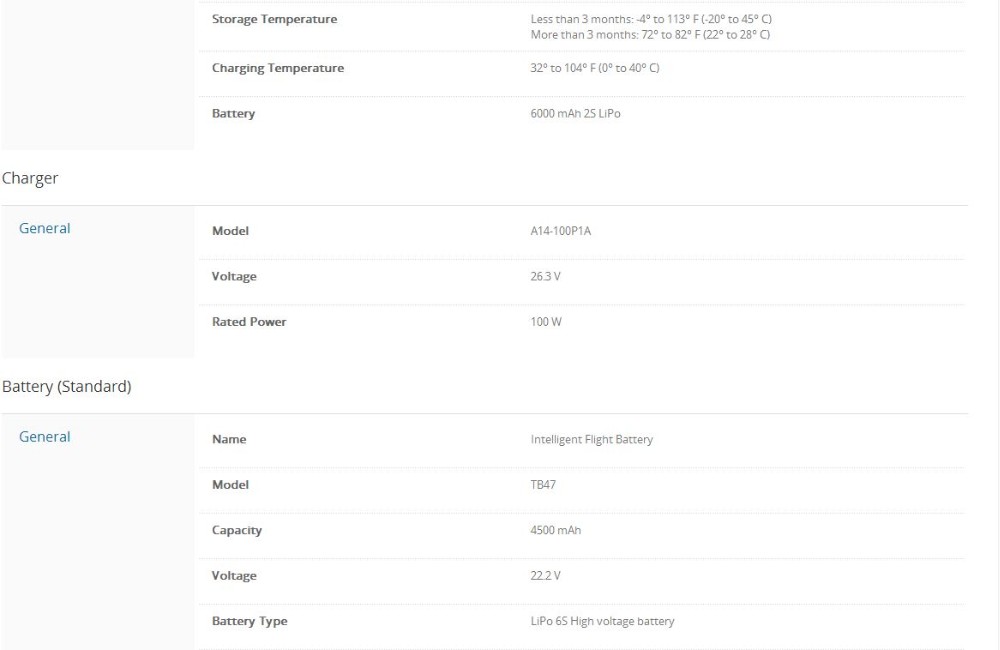Click the 4500 mAh capacity value
This screenshot has height=650, width=1000.
[x=555, y=530]
